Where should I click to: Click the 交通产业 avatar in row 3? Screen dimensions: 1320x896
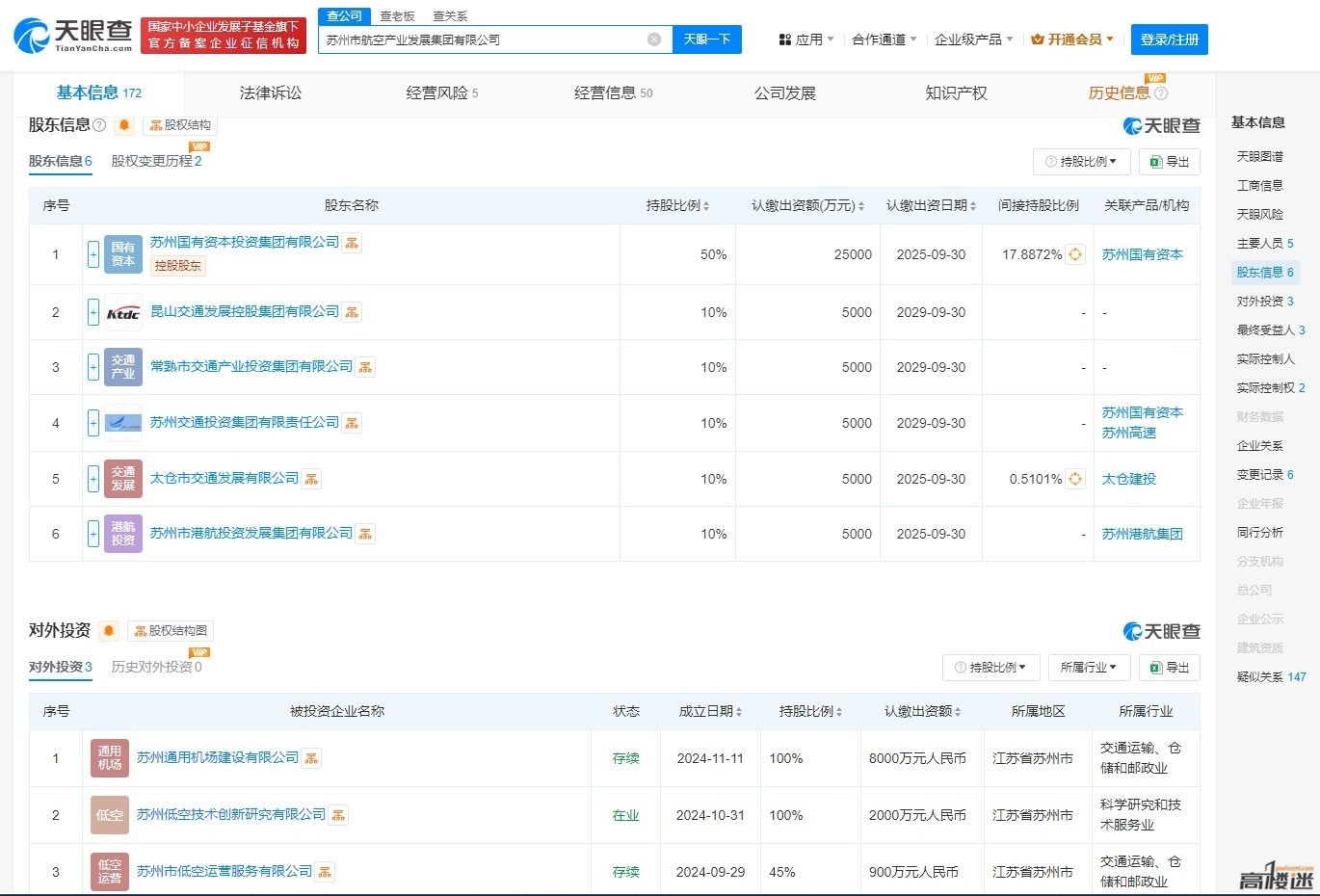tap(123, 367)
